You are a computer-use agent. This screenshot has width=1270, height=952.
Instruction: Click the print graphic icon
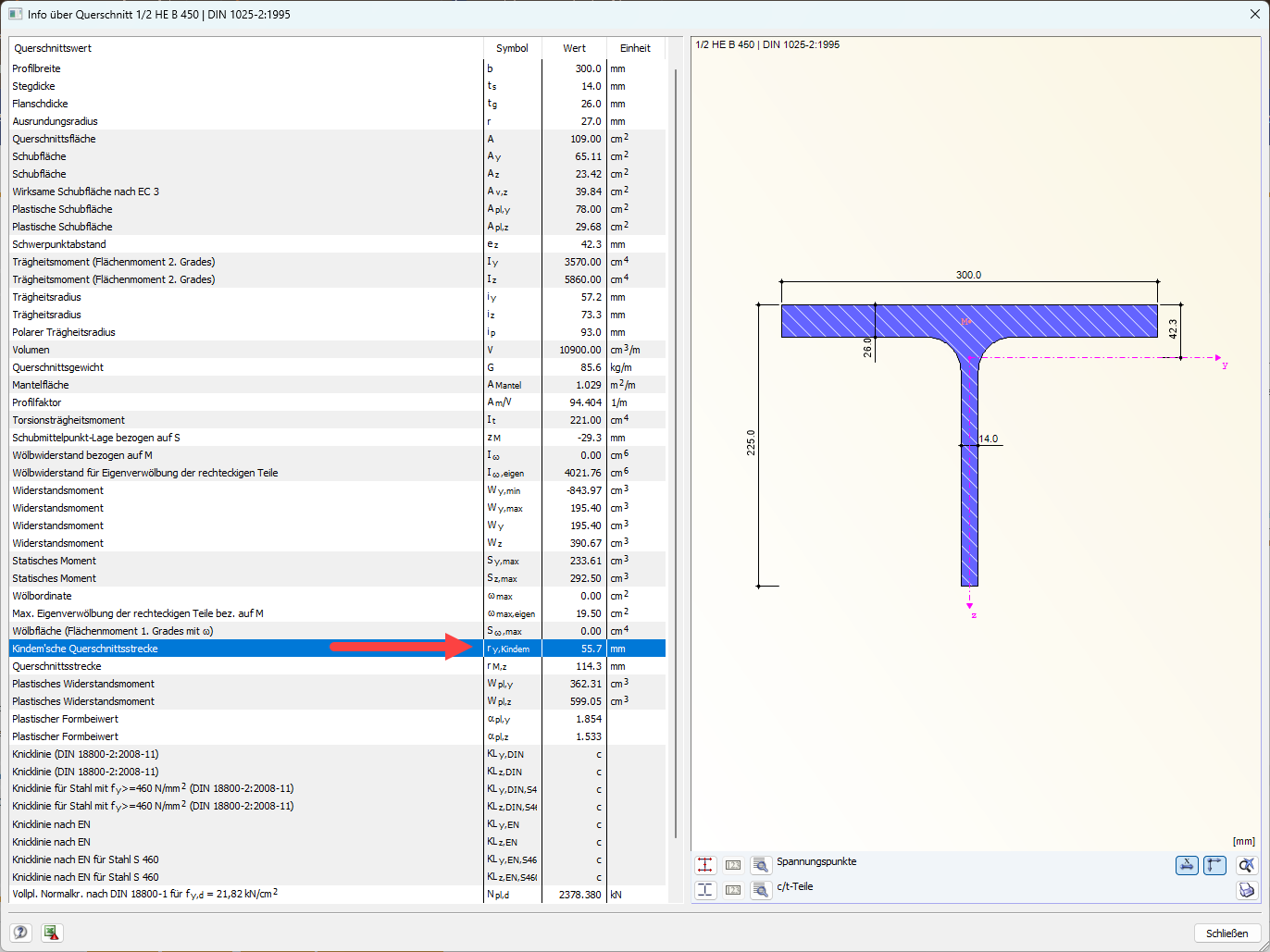[1247, 890]
